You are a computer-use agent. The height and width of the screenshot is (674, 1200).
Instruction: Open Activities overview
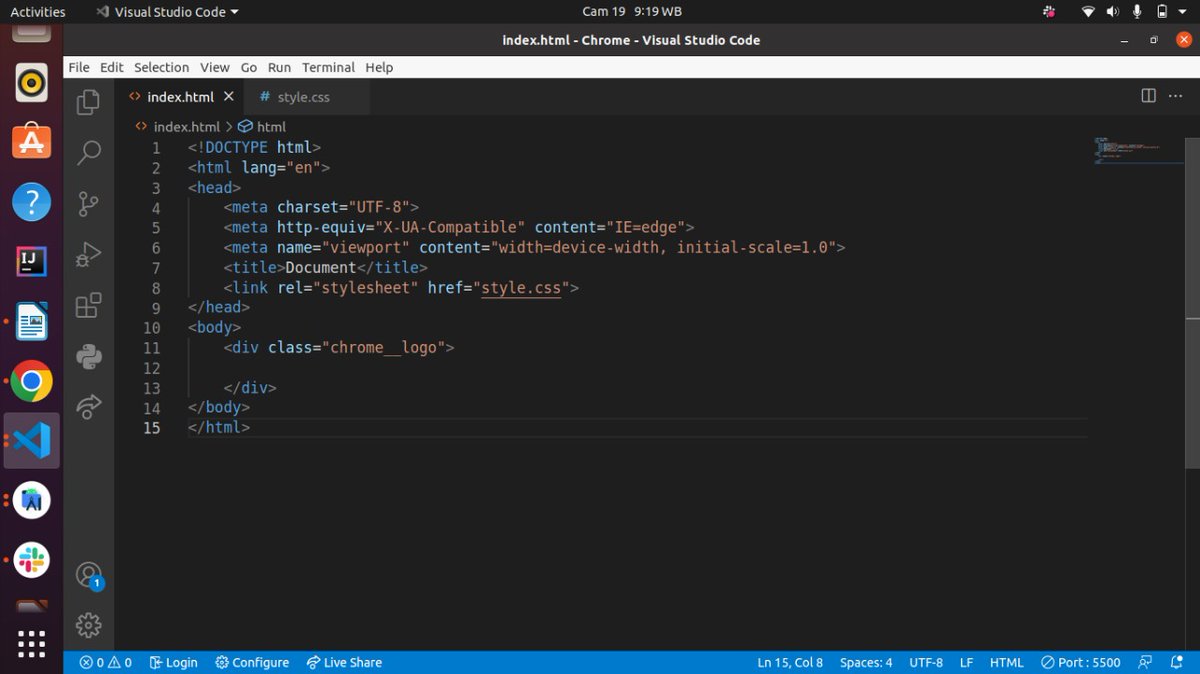(x=38, y=12)
